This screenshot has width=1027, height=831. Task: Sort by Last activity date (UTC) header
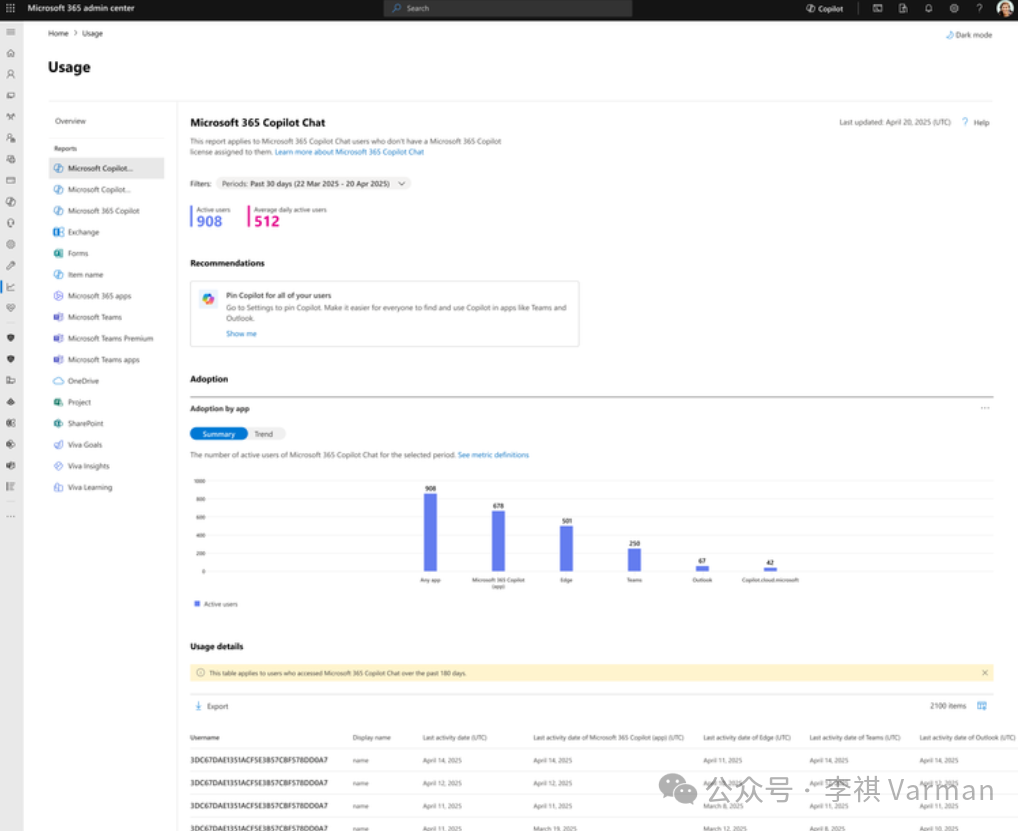455,738
